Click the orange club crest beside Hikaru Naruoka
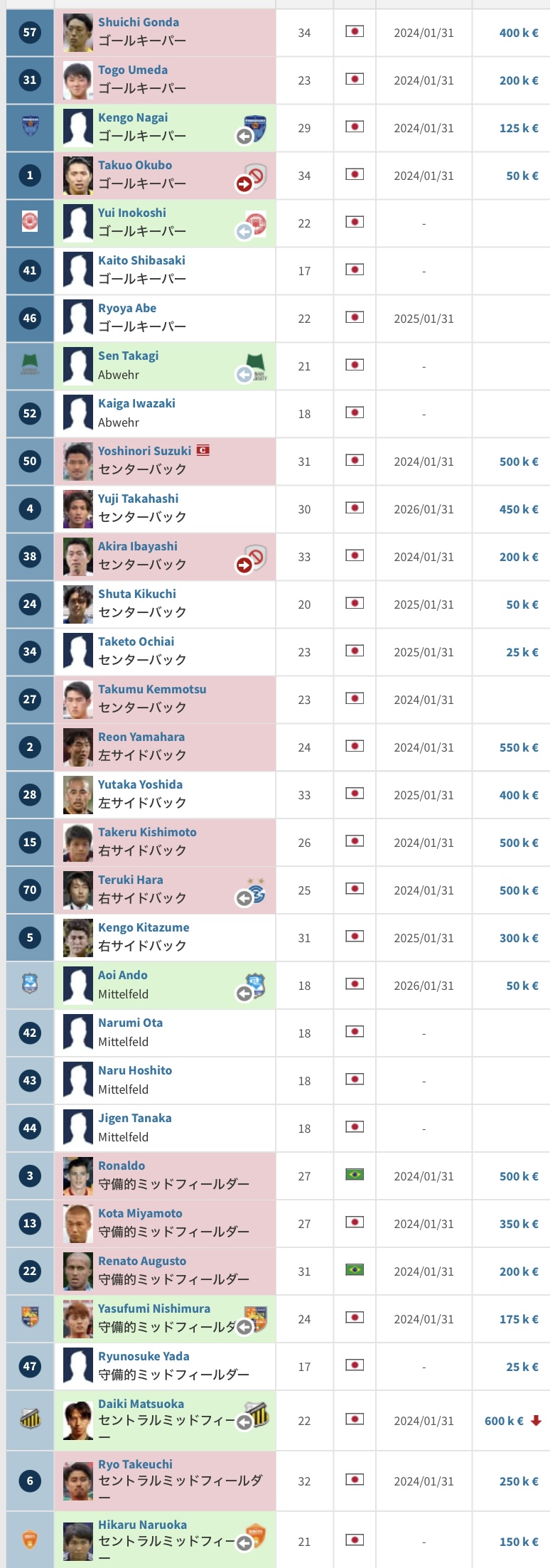550x1568 pixels. (255, 1536)
